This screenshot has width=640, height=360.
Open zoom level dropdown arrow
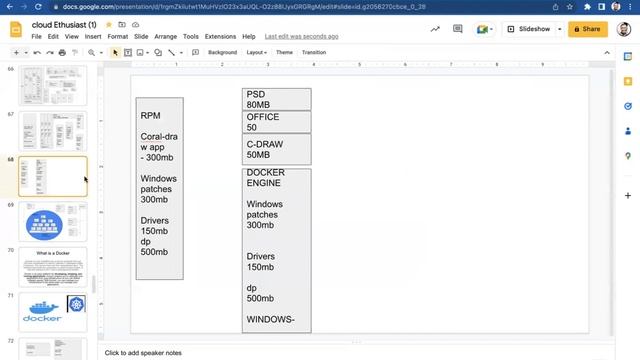point(101,53)
